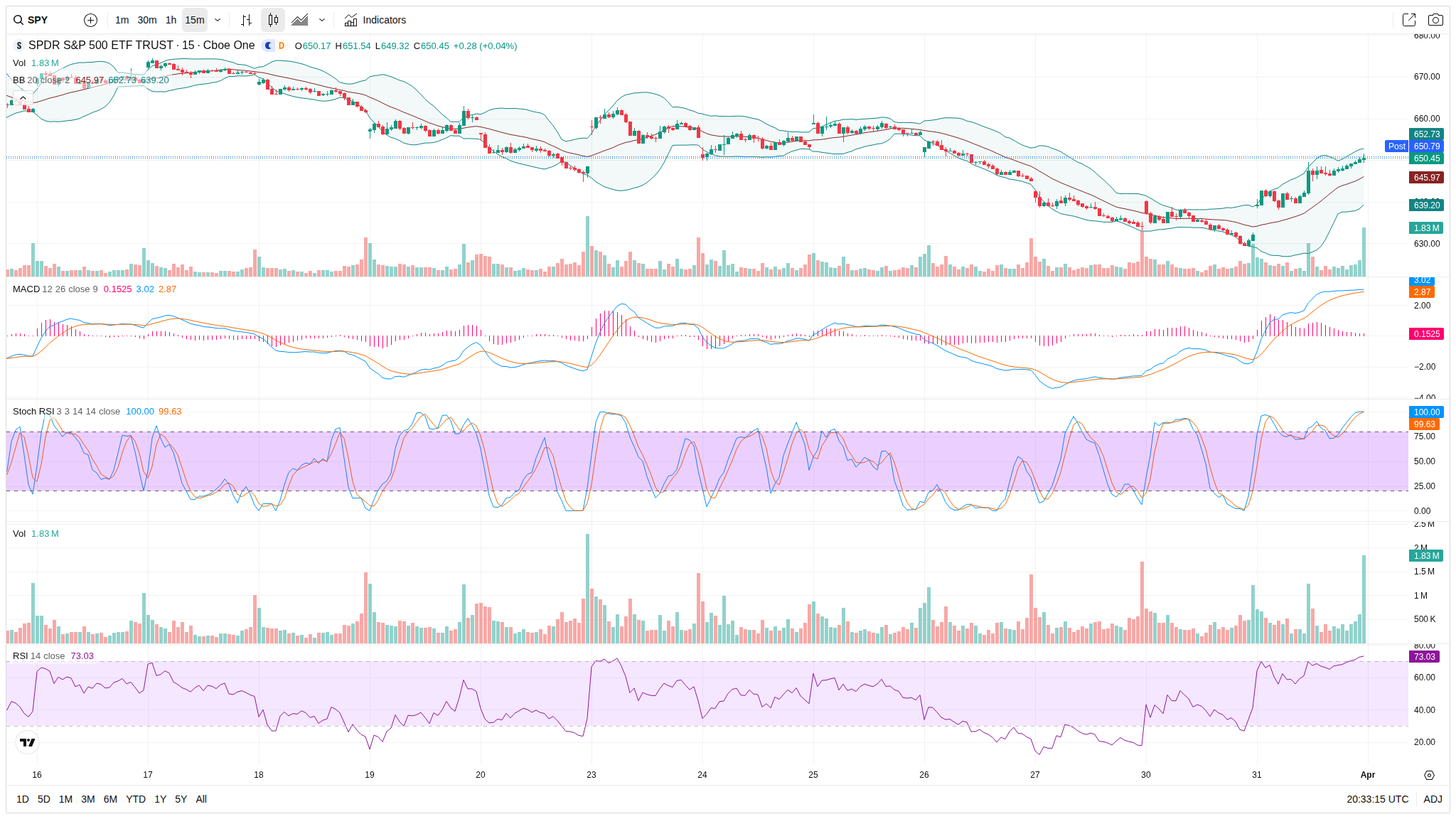Open chart settings gear near time axis
1456x819 pixels.
tap(1429, 775)
